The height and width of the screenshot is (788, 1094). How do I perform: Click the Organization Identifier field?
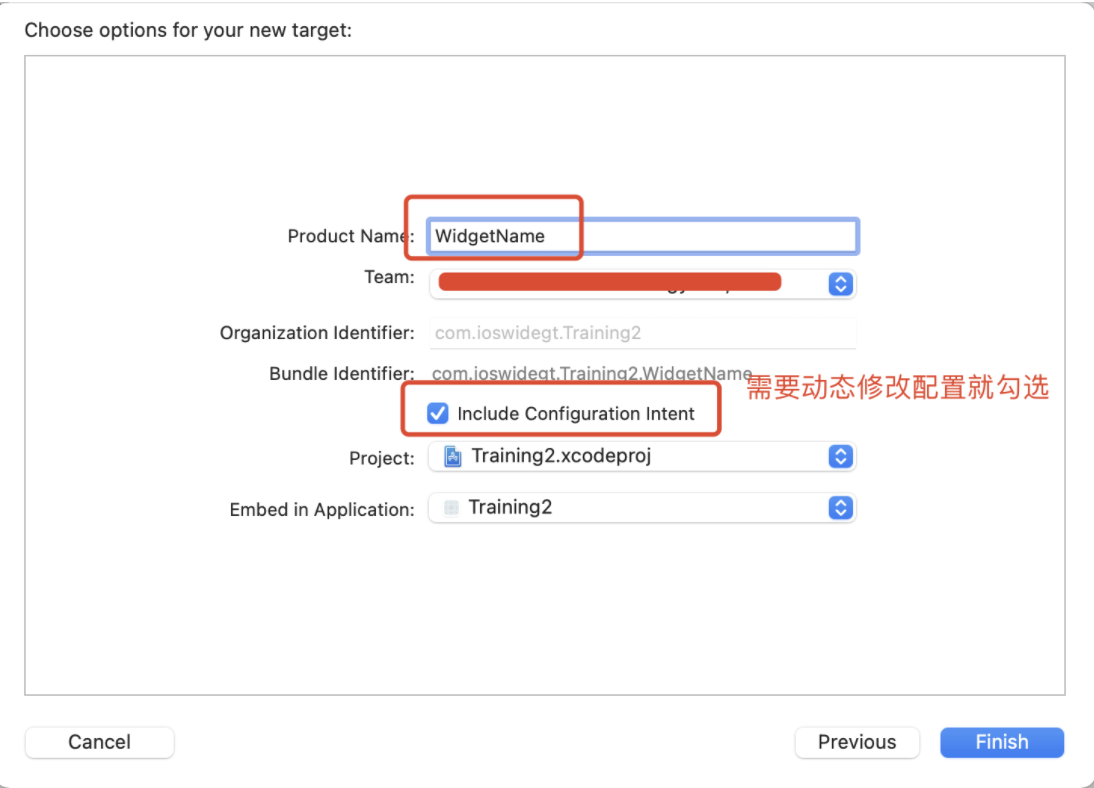(x=642, y=333)
